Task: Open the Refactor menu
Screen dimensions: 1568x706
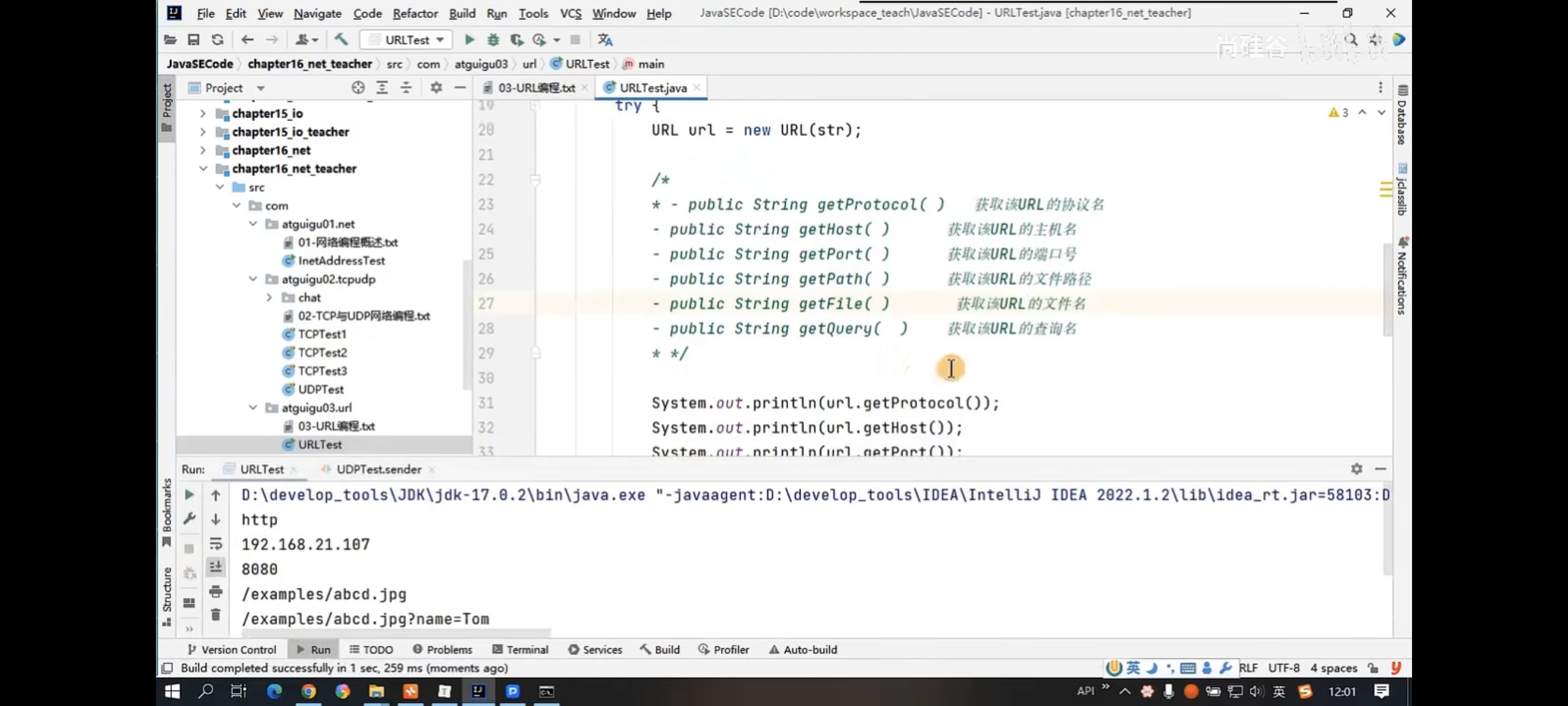Action: point(414,13)
